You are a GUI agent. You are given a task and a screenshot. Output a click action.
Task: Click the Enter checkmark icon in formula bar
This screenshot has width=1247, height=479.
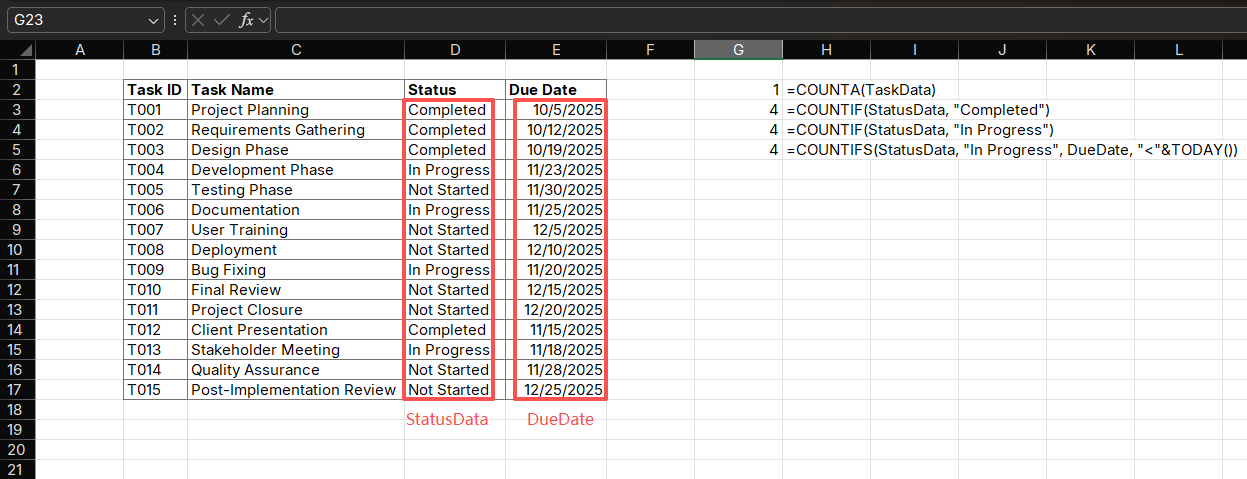click(x=221, y=20)
